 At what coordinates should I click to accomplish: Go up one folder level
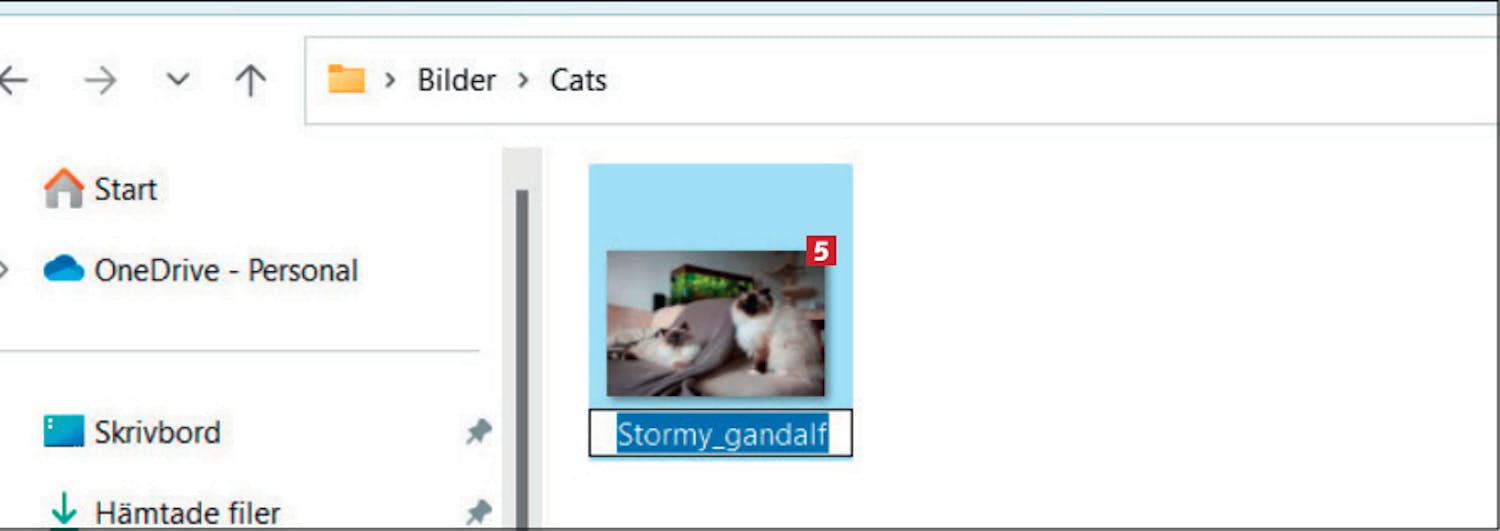click(250, 80)
